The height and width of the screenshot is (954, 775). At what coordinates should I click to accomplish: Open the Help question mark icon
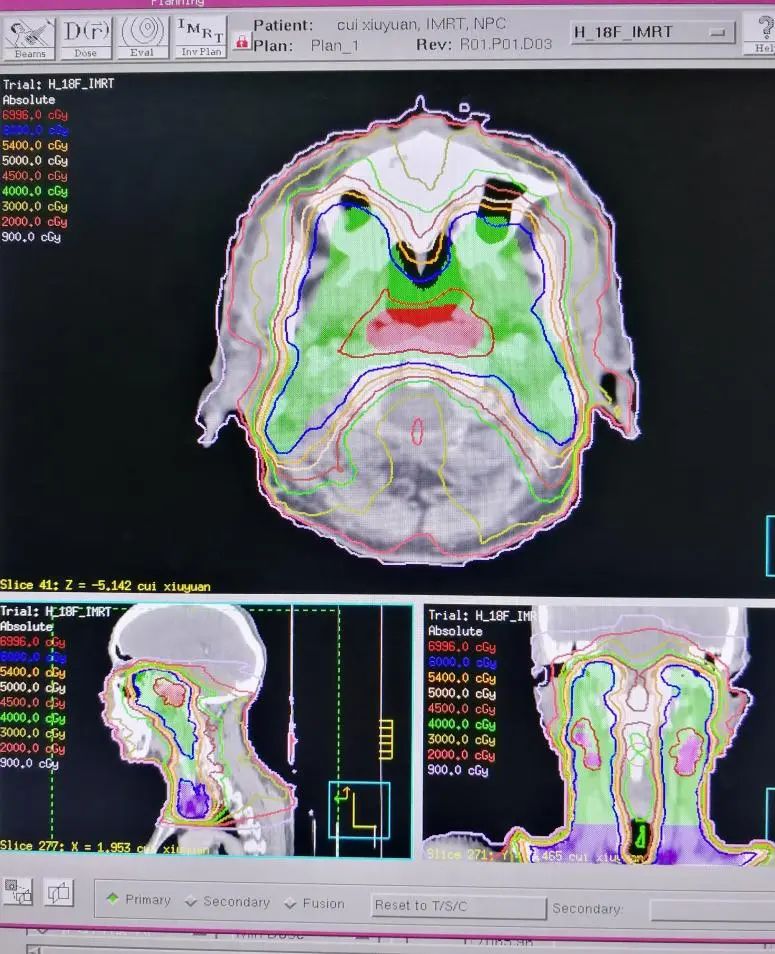[x=762, y=35]
